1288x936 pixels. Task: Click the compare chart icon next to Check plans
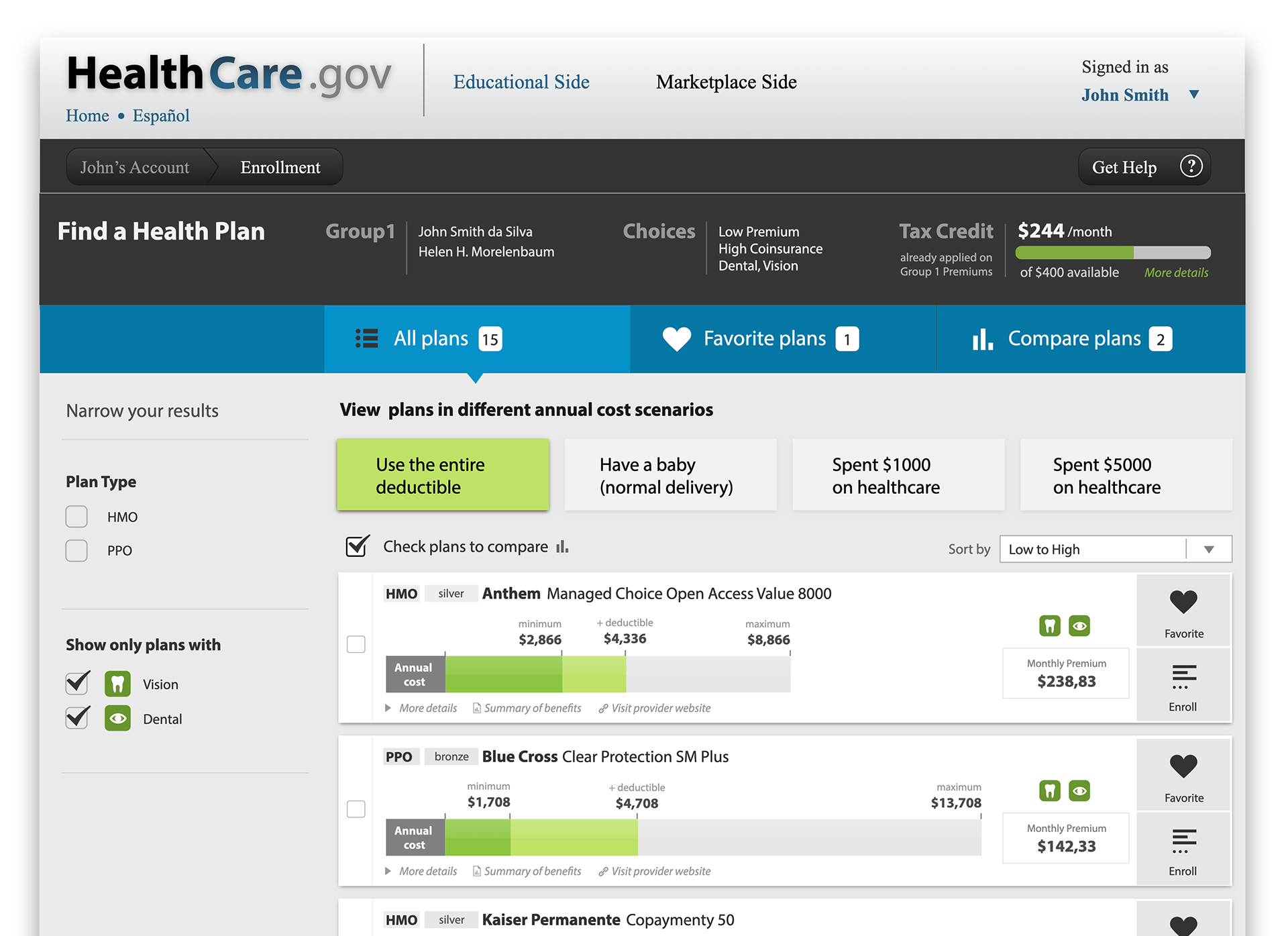(x=562, y=547)
